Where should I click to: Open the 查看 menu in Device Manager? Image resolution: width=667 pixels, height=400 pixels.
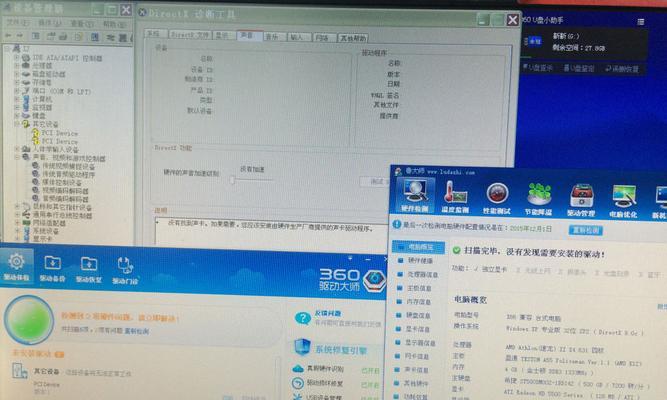point(82,24)
